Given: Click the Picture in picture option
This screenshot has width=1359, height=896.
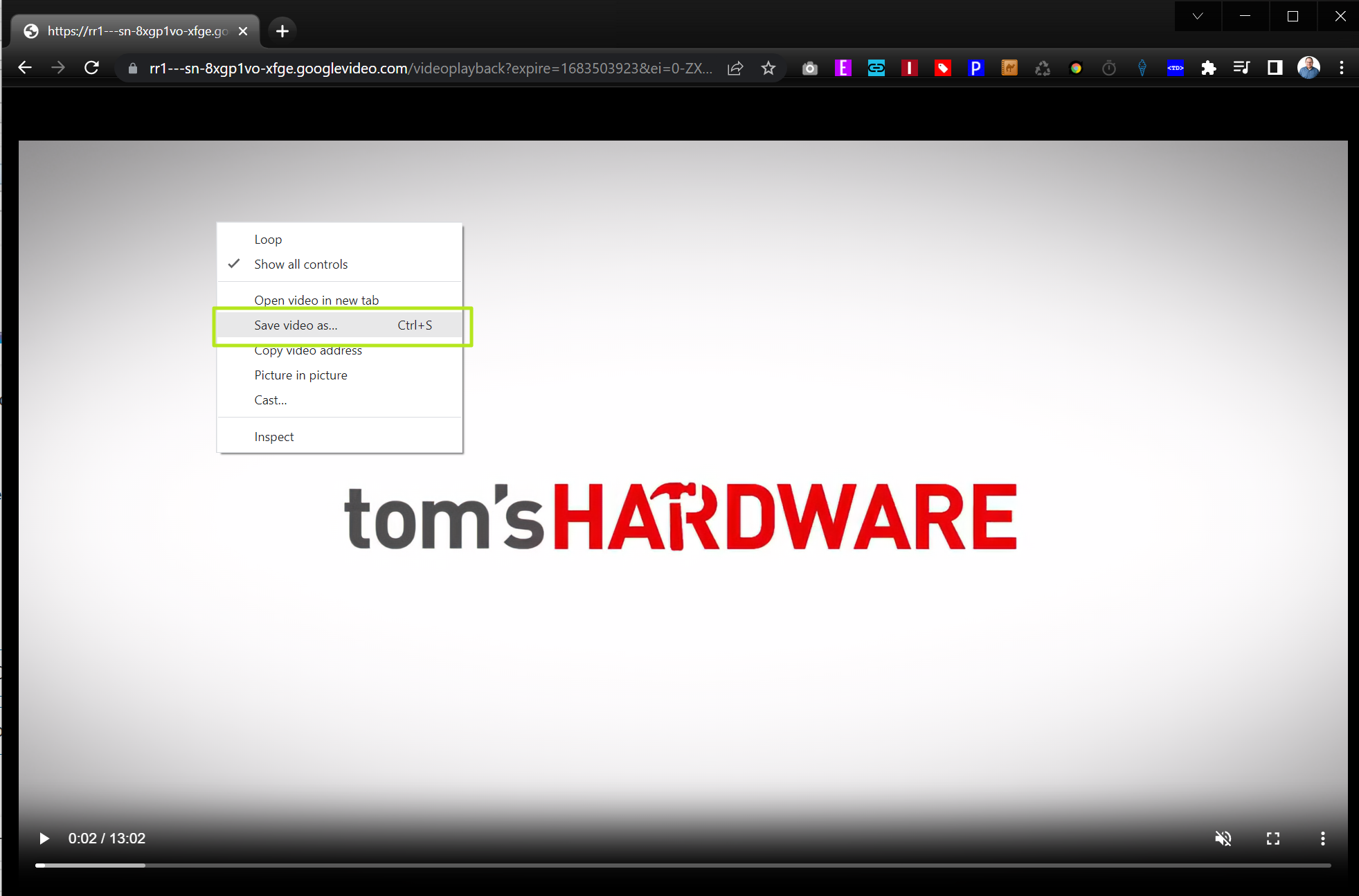Looking at the screenshot, I should point(300,375).
